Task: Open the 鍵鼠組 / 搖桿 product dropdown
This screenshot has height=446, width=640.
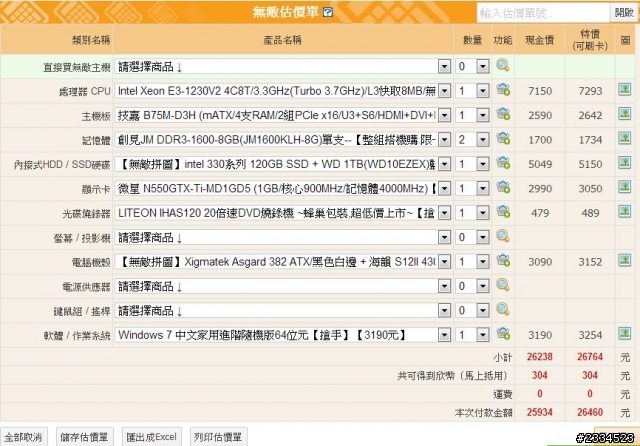Action: [282, 311]
